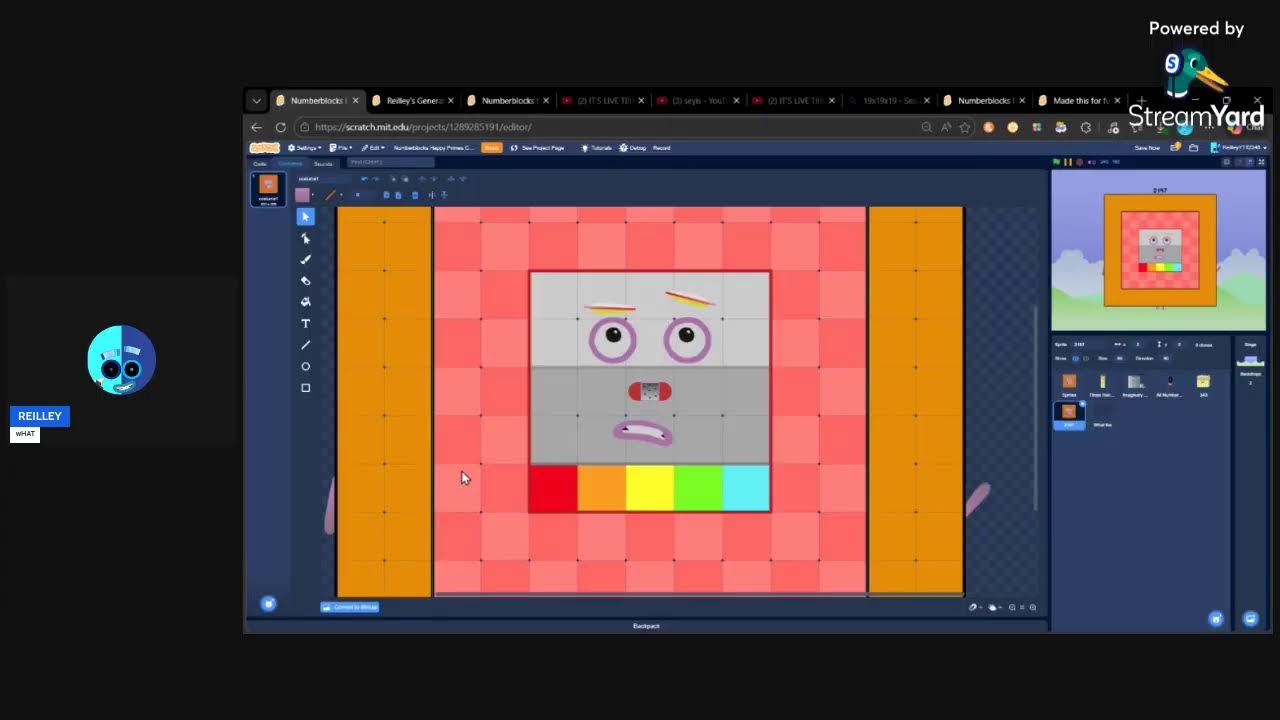1280x720 pixels.
Task: Click Save Now
Action: (x=1147, y=148)
